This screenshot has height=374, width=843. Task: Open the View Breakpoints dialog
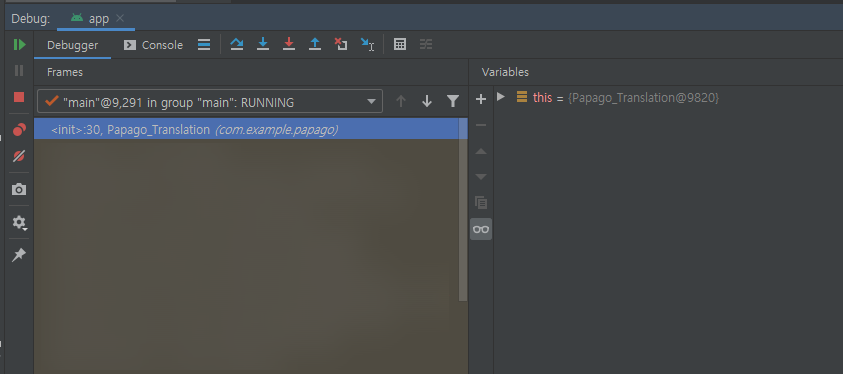pos(19,130)
